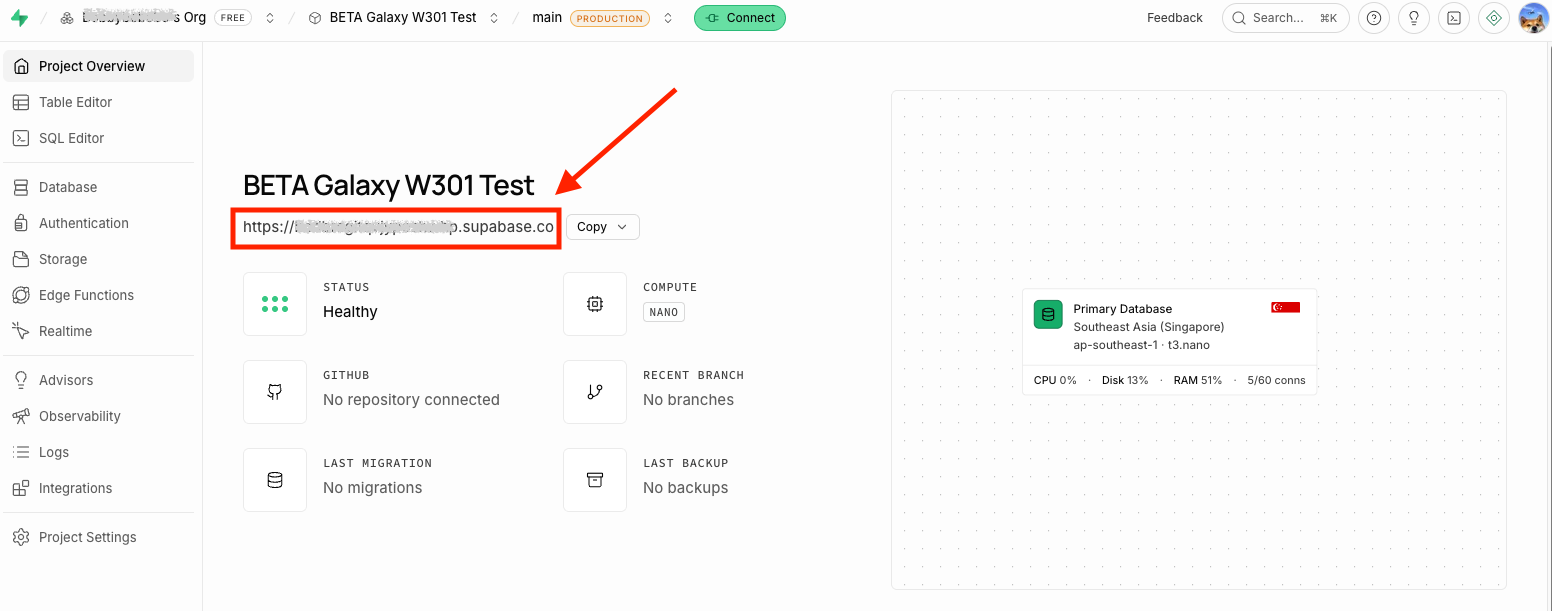This screenshot has width=1552, height=611.
Task: Click the GitHub card icon
Action: (275, 392)
